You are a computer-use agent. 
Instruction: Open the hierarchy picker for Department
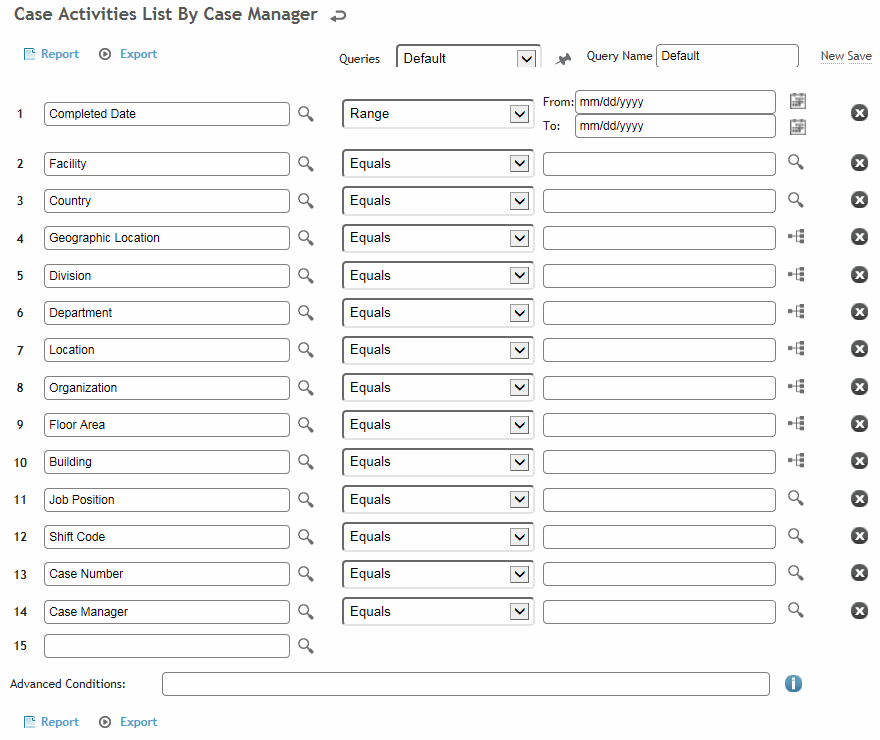[x=796, y=311]
